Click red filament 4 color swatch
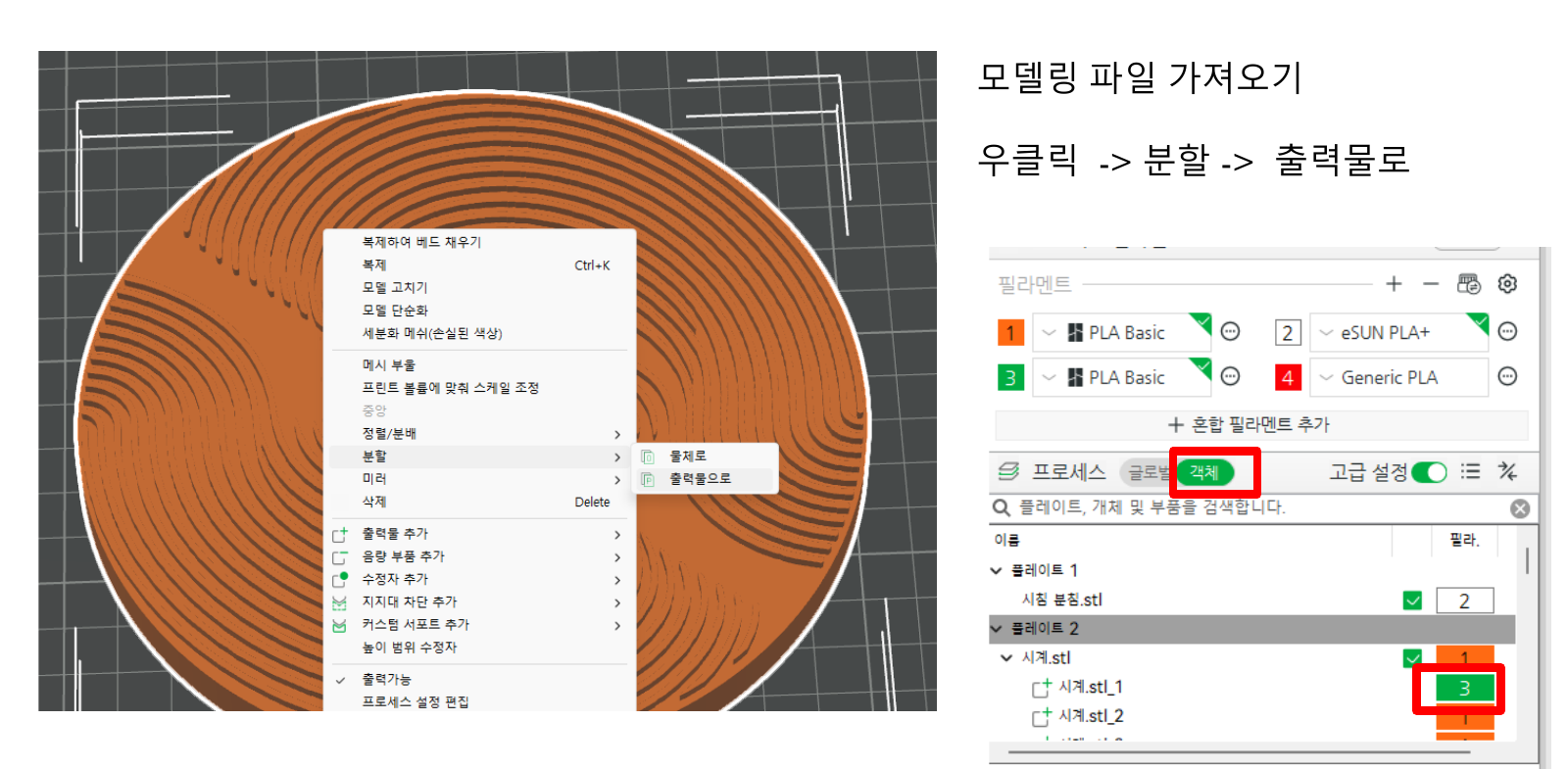 point(1288,377)
